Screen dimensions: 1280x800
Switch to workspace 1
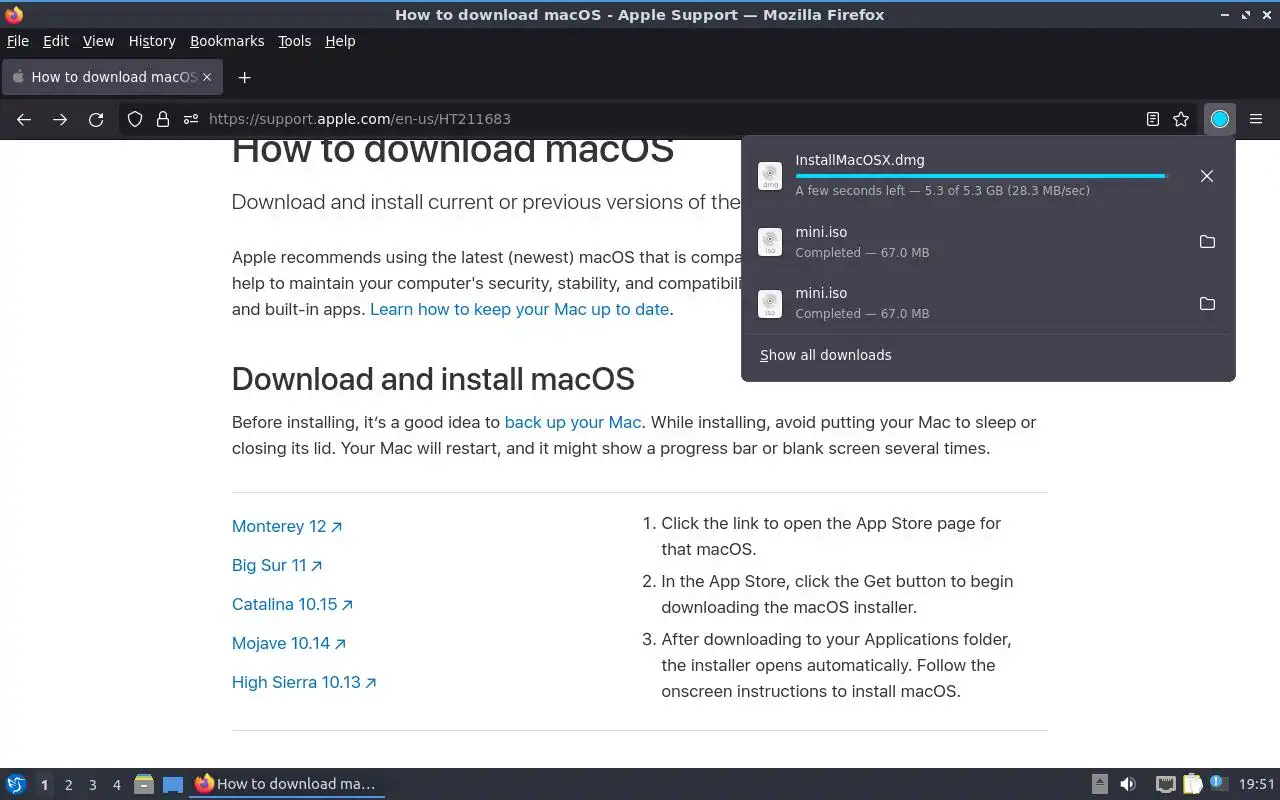pos(44,785)
